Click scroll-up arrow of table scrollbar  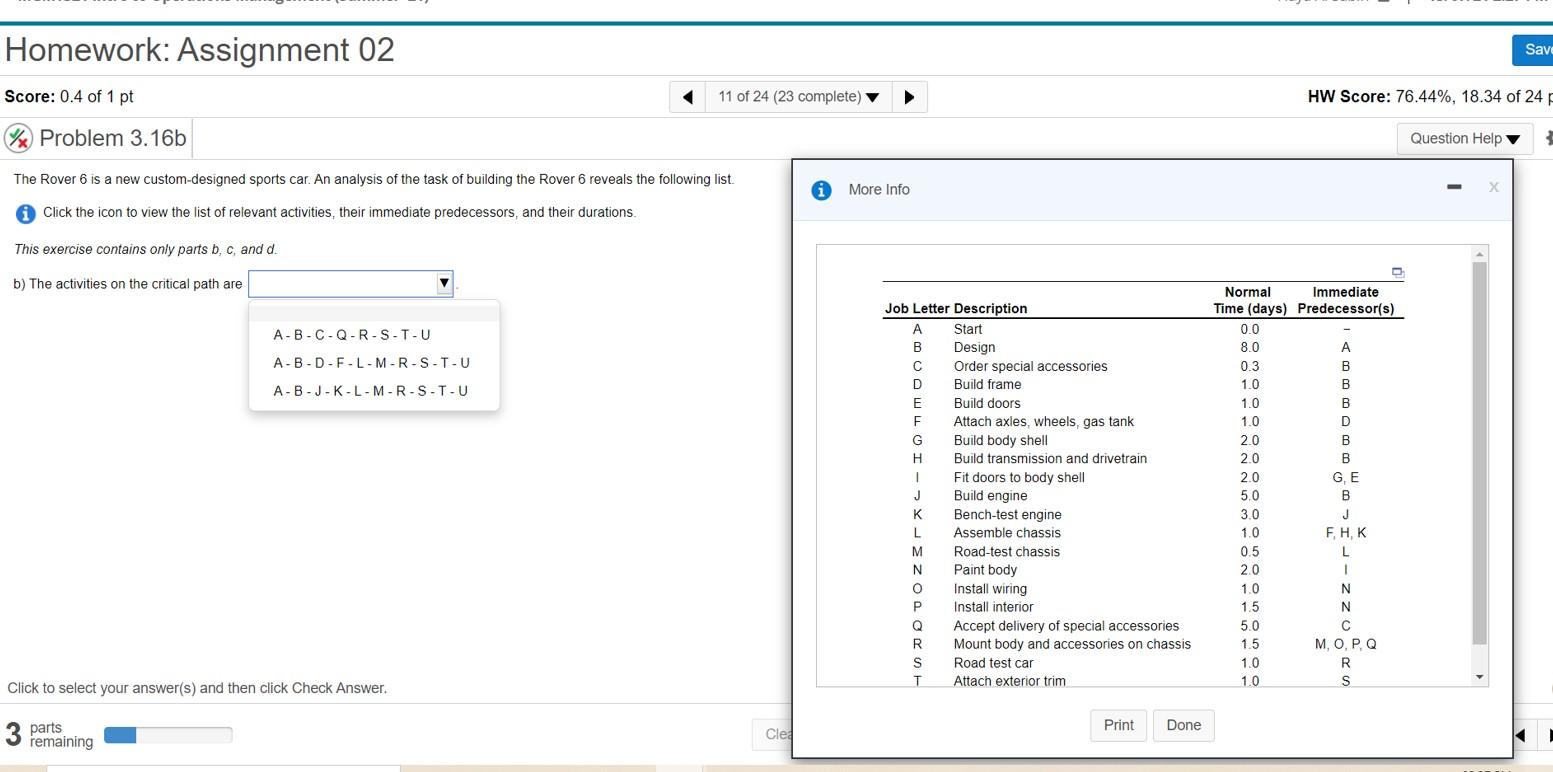[1480, 254]
